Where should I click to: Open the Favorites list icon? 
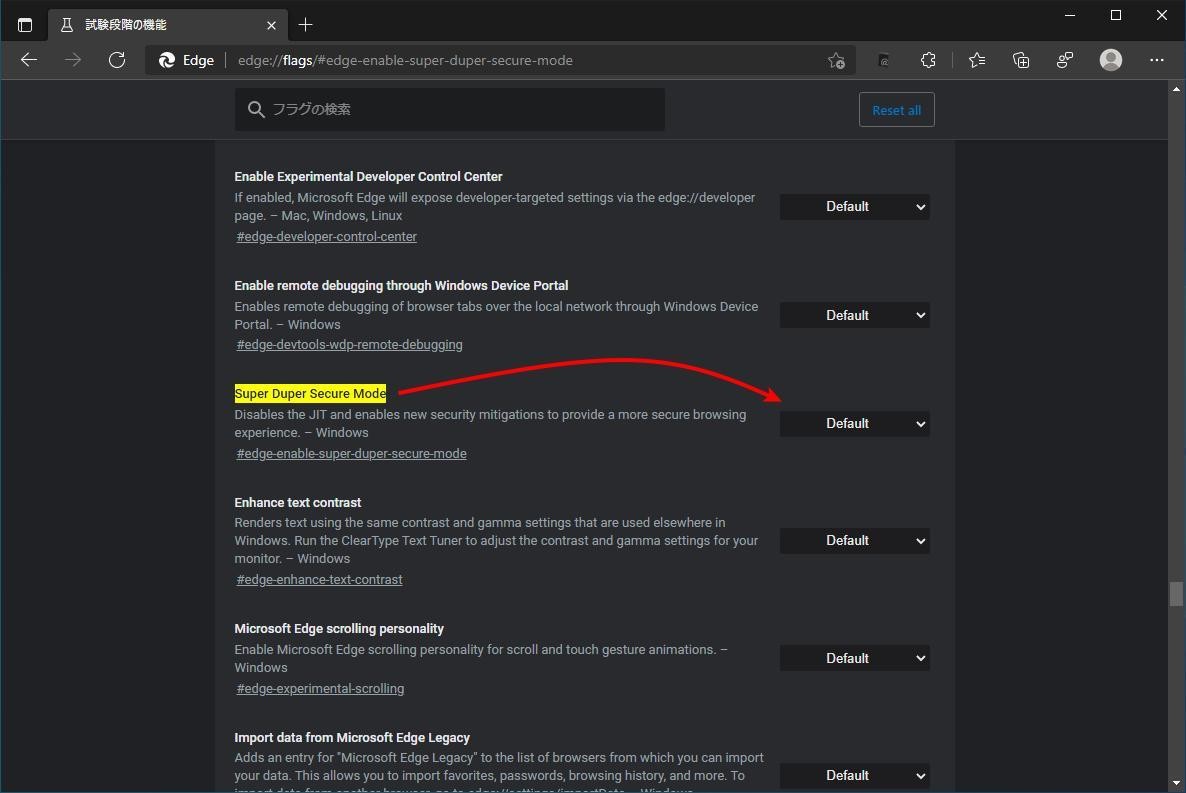(976, 60)
